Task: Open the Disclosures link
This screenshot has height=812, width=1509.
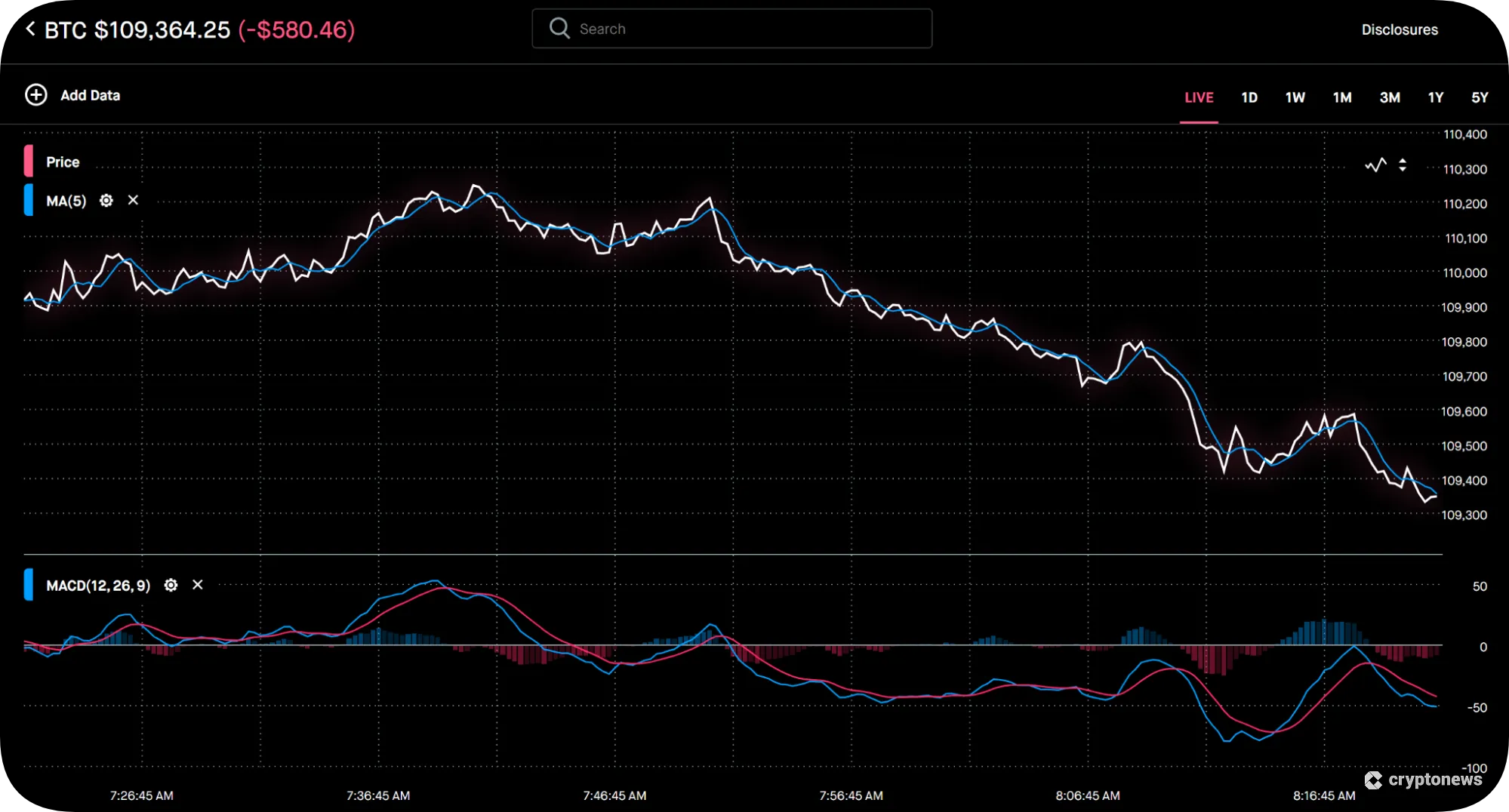Action: tap(1400, 29)
